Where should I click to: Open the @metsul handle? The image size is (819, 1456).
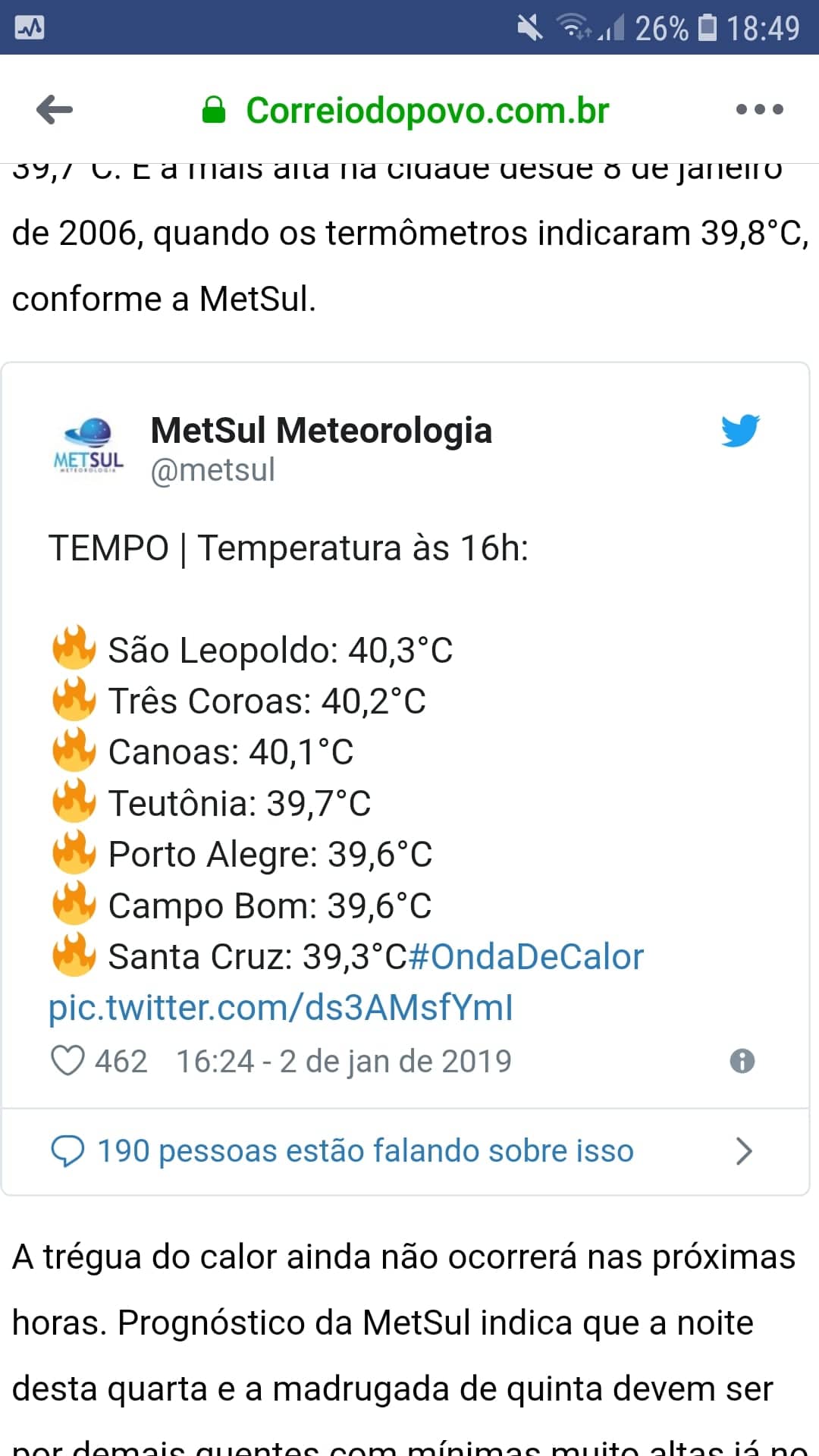213,470
